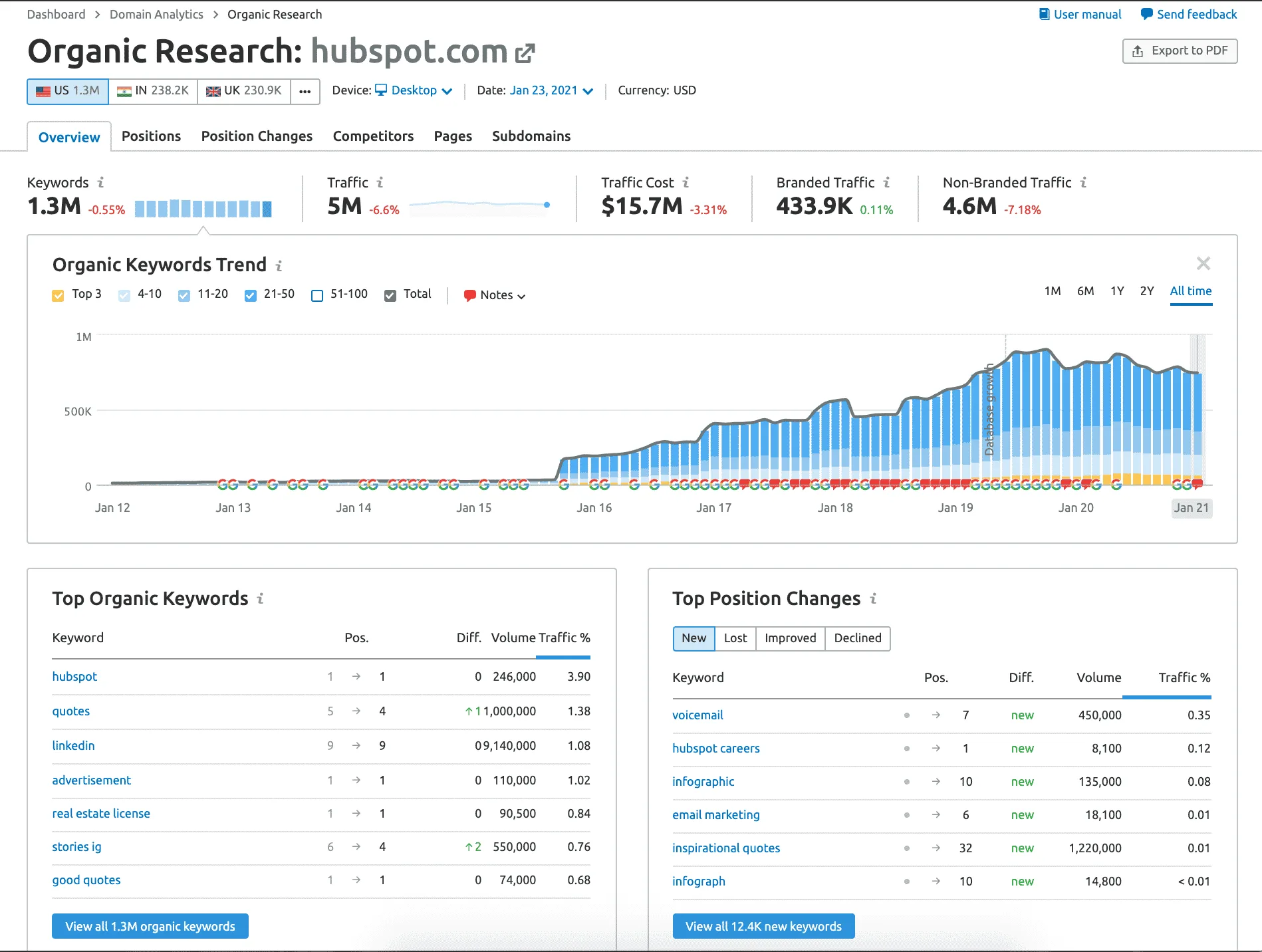Enable the 51-100 positions checkbox
Viewport: 1262px width, 952px height.
(317, 295)
